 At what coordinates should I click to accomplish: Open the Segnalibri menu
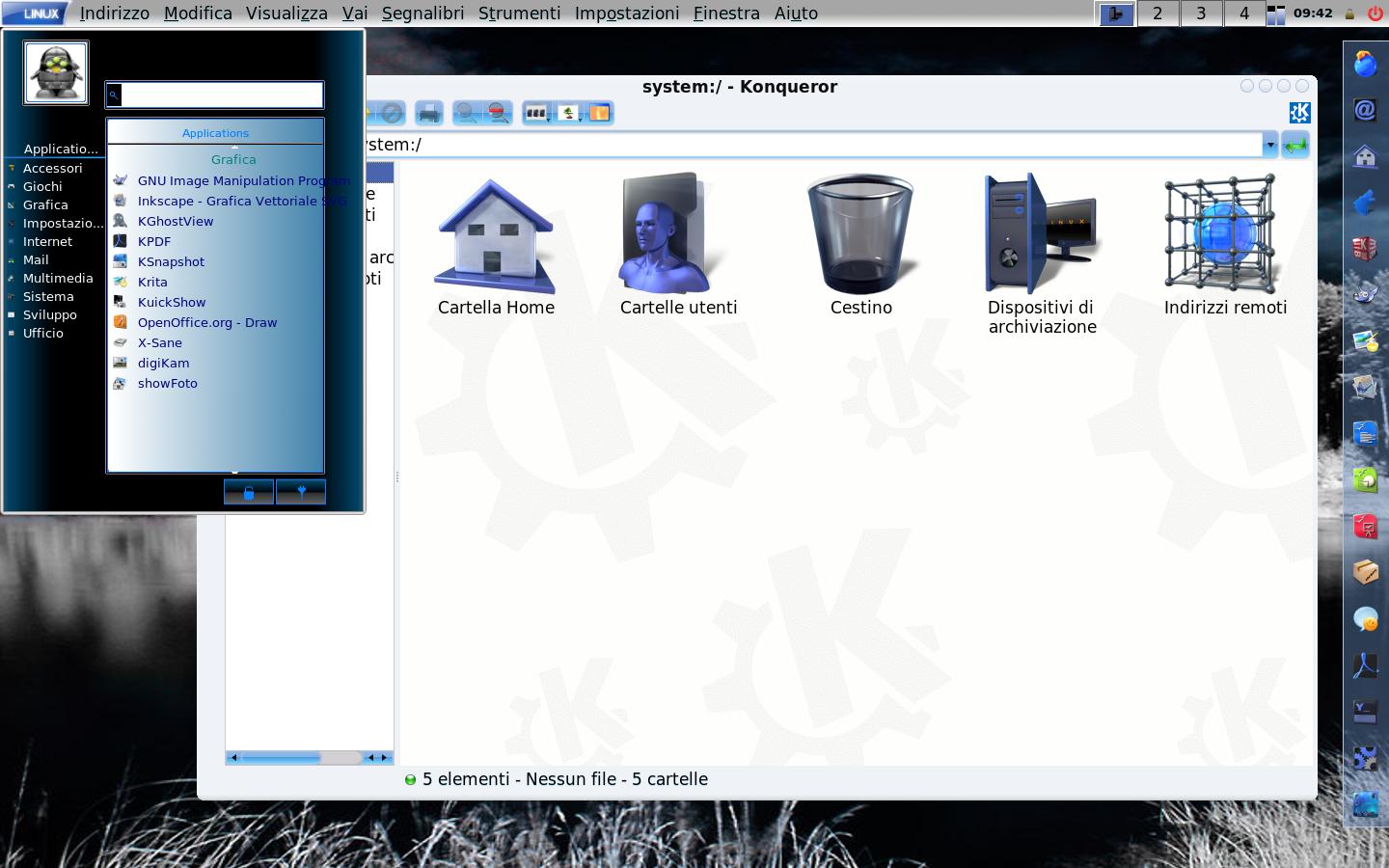point(422,14)
